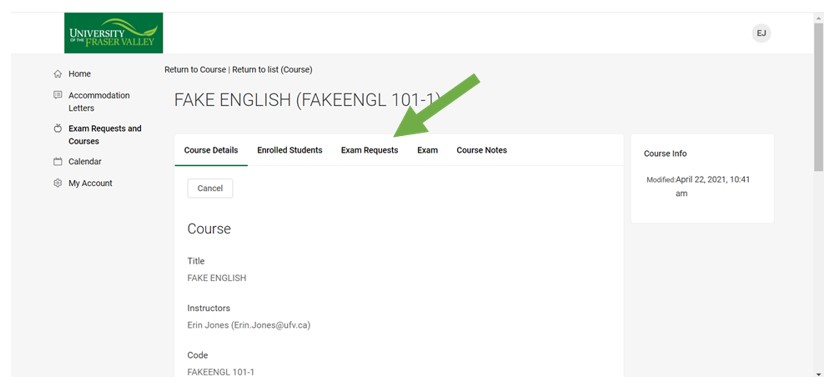
Task: Open Accommodation Letters page
Action: tap(99, 102)
